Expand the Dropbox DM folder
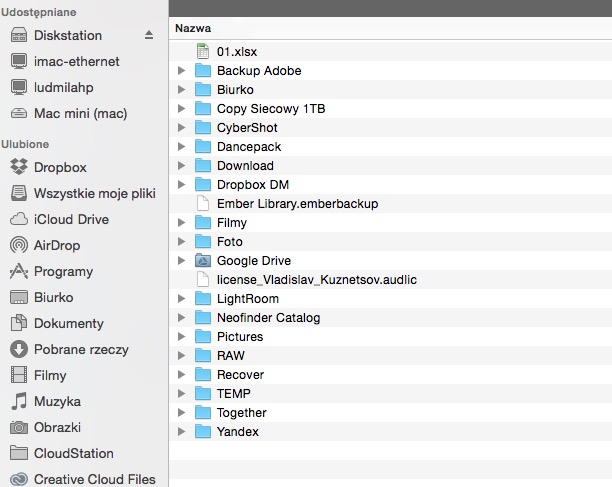 pyautogui.click(x=181, y=185)
